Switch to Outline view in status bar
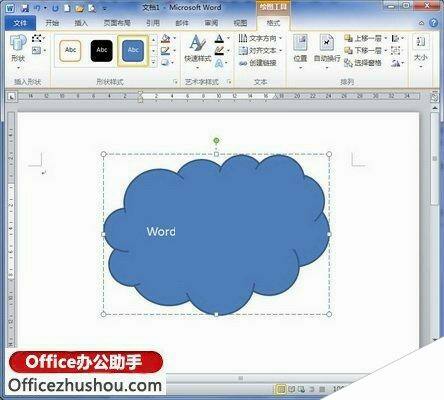 pos(312,389)
